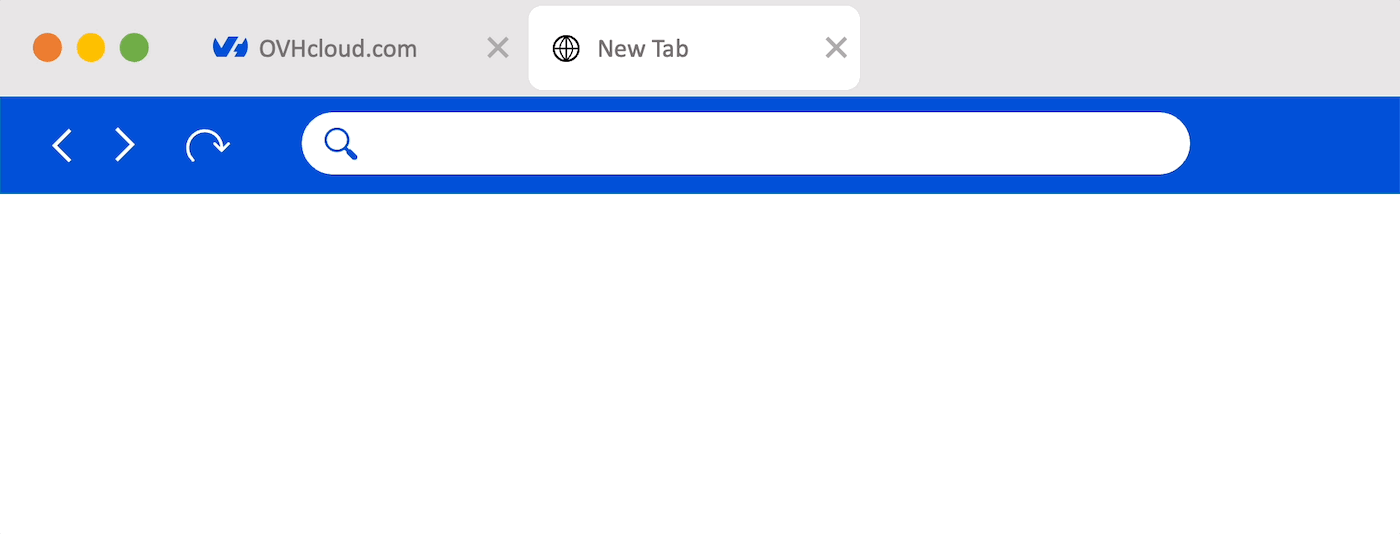Maximize the window with the green button
The width and height of the screenshot is (1400, 534).
pos(134,47)
